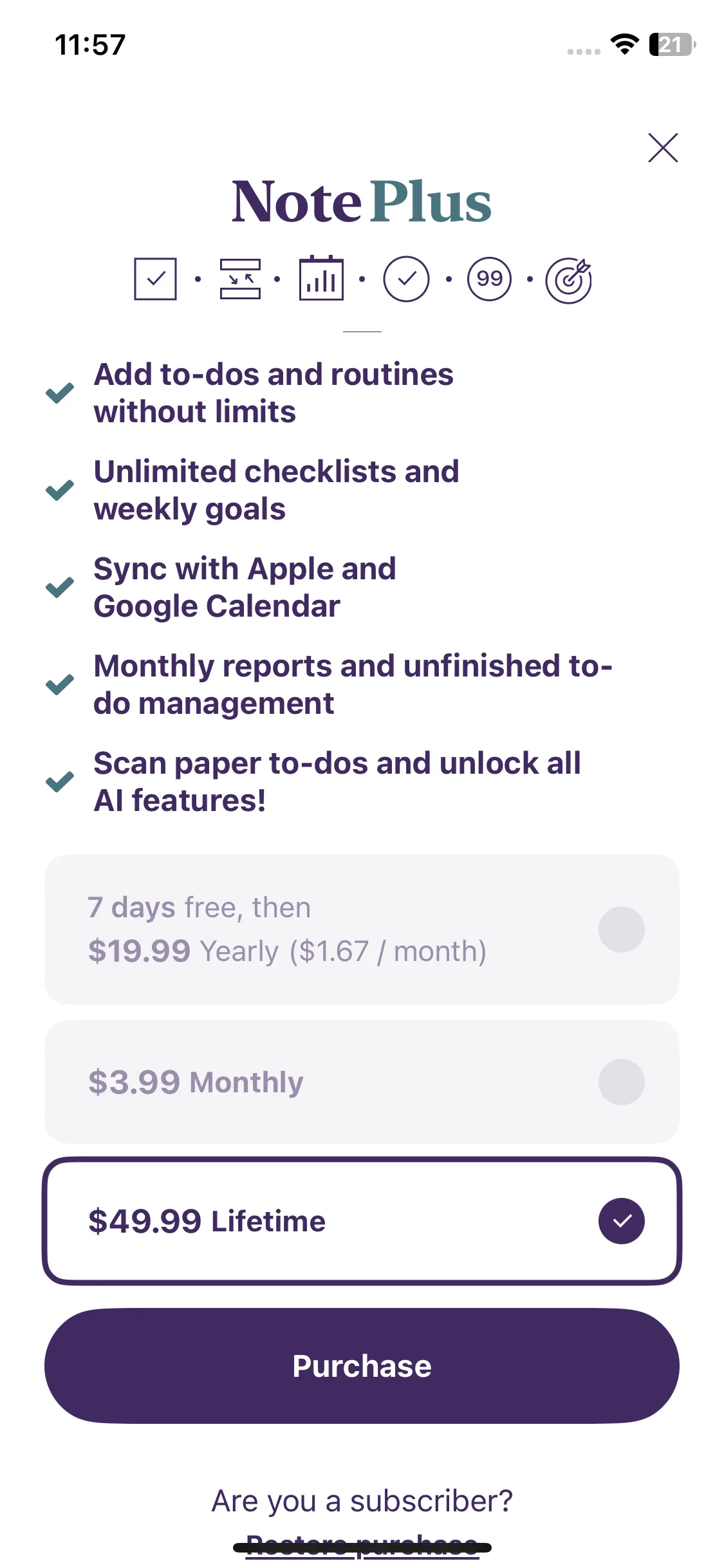The height and width of the screenshot is (1568, 724).
Task: Tap the calendar chart report icon
Action: pos(321,279)
